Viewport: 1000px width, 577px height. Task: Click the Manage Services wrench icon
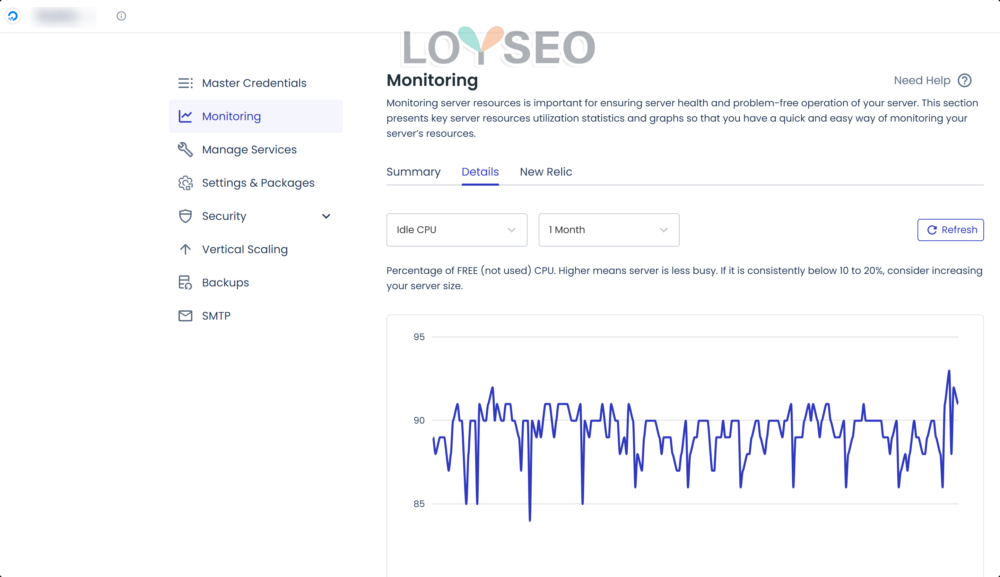[185, 150]
